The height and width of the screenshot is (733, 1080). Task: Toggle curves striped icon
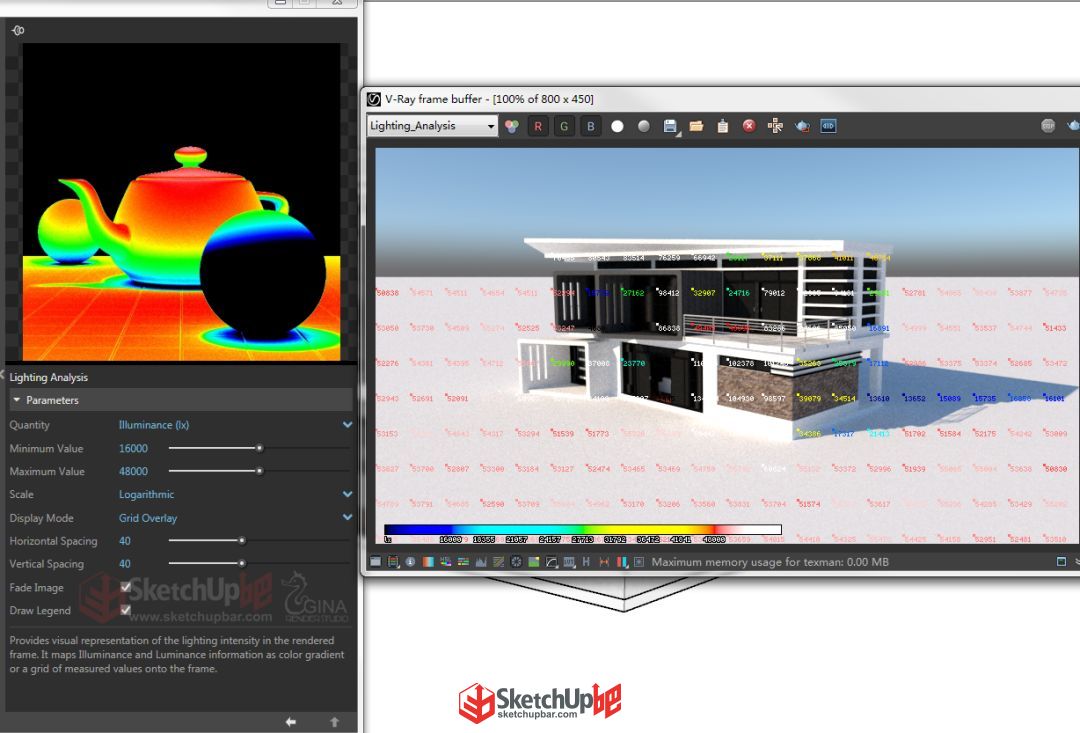499,561
